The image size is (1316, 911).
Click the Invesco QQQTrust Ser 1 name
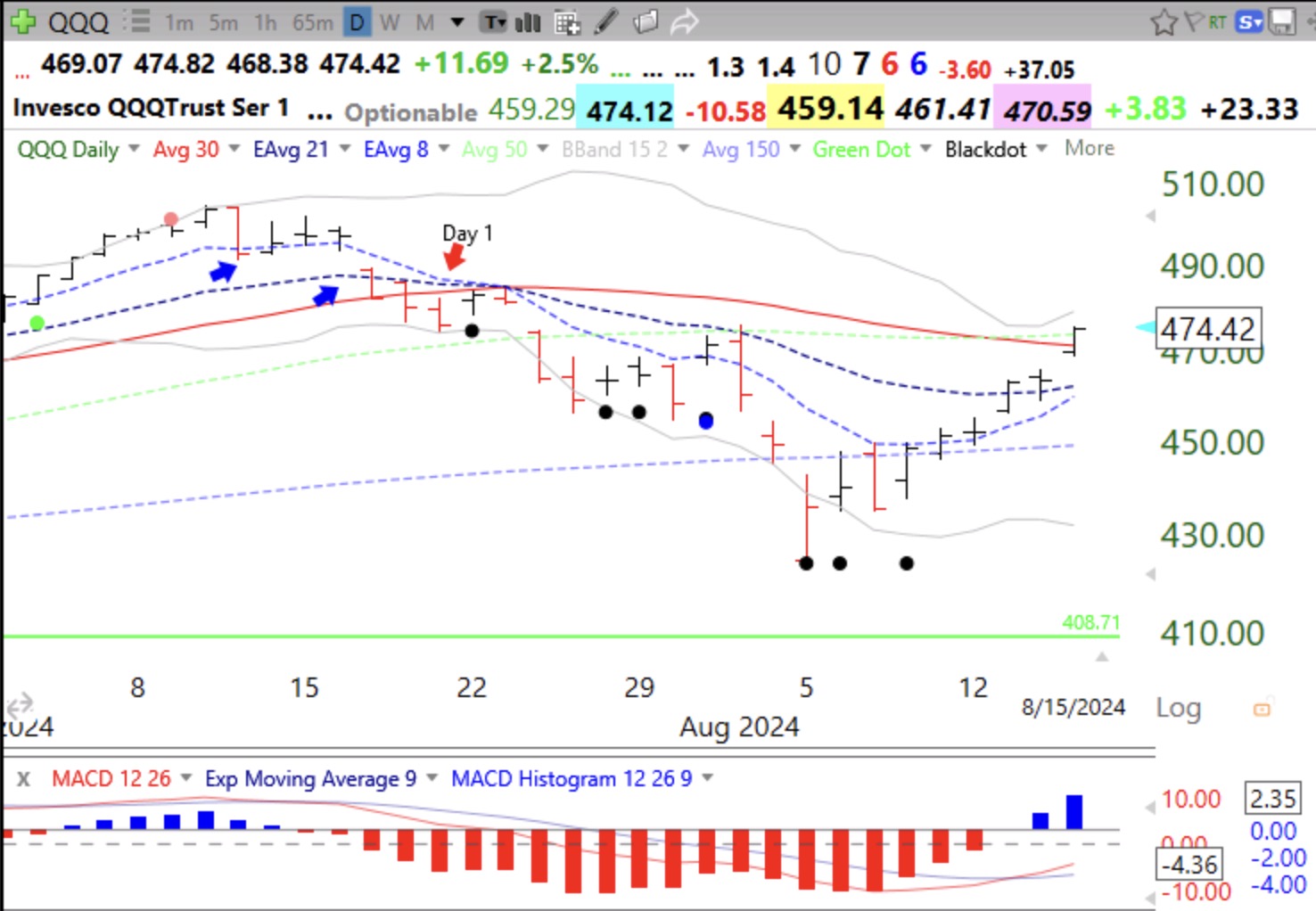click(151, 108)
